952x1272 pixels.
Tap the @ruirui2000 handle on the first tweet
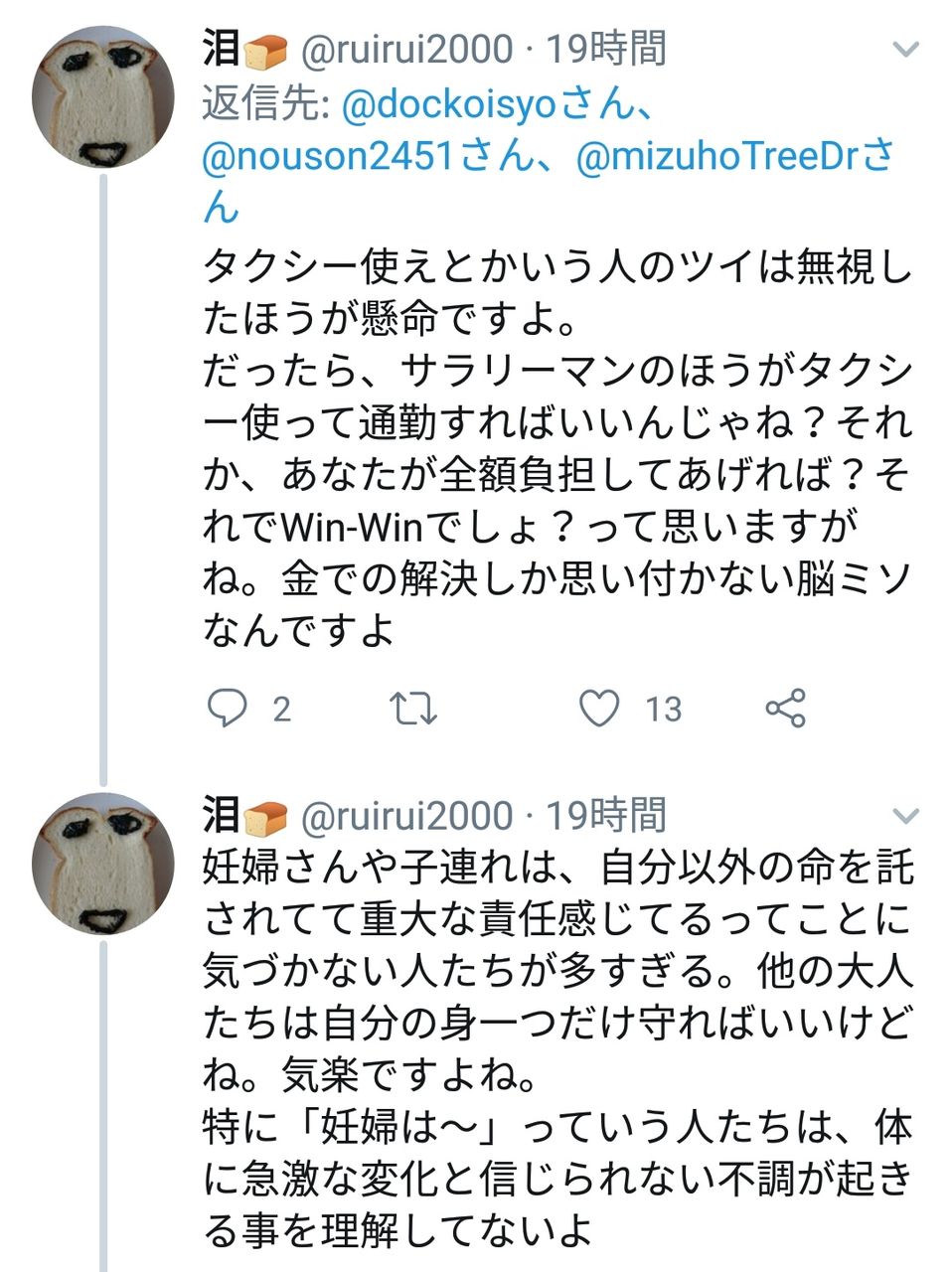(x=406, y=49)
